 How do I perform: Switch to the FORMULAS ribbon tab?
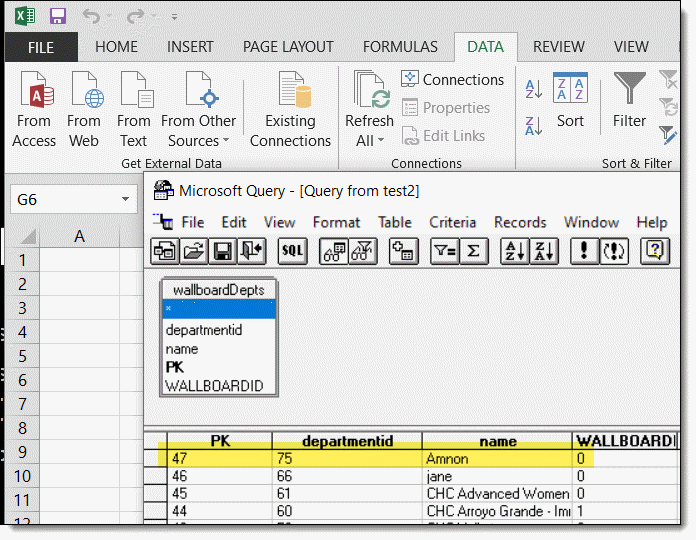(x=400, y=47)
